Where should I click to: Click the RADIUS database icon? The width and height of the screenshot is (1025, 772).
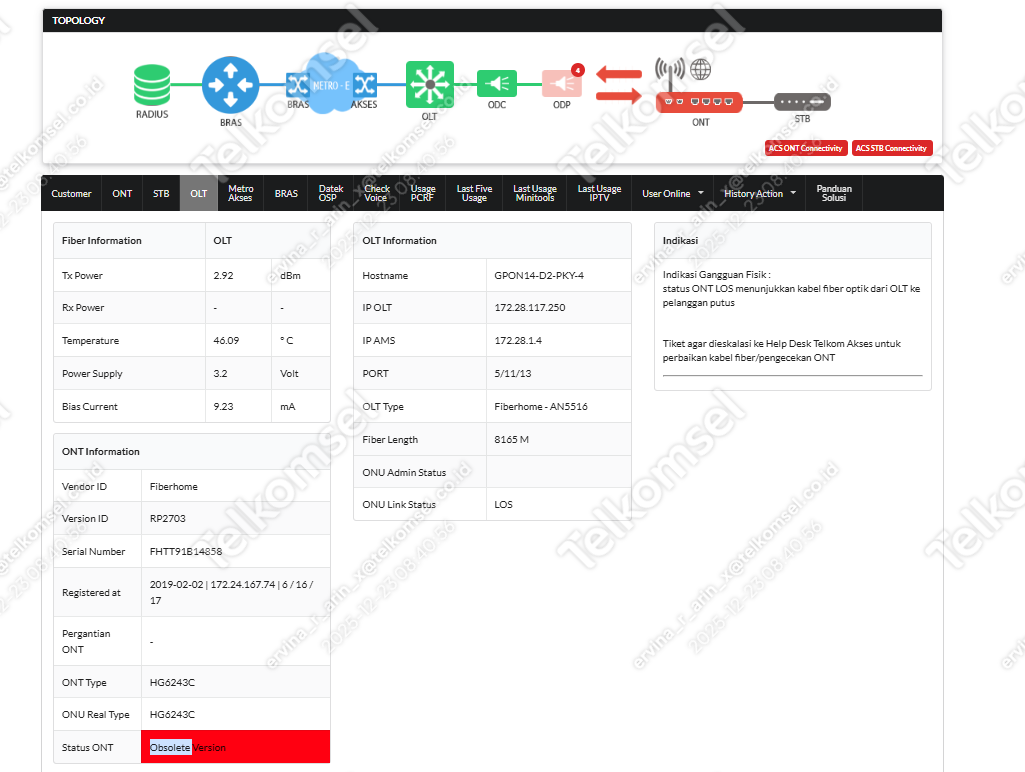pos(152,85)
